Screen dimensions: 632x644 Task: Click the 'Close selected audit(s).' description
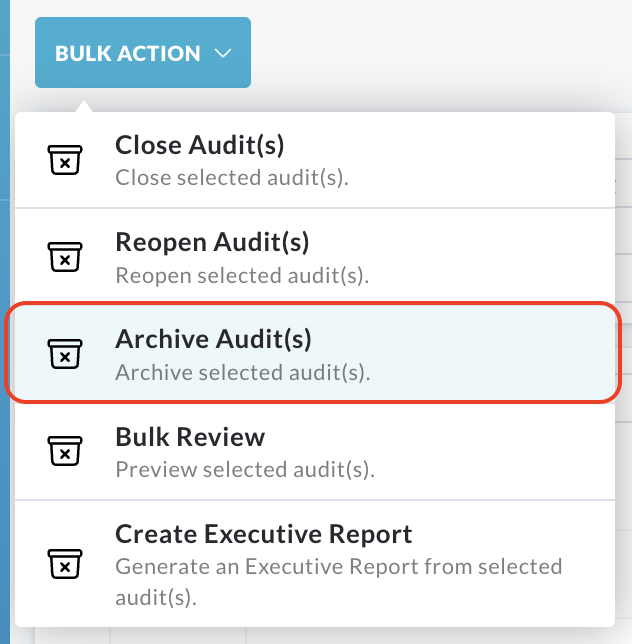[232, 178]
